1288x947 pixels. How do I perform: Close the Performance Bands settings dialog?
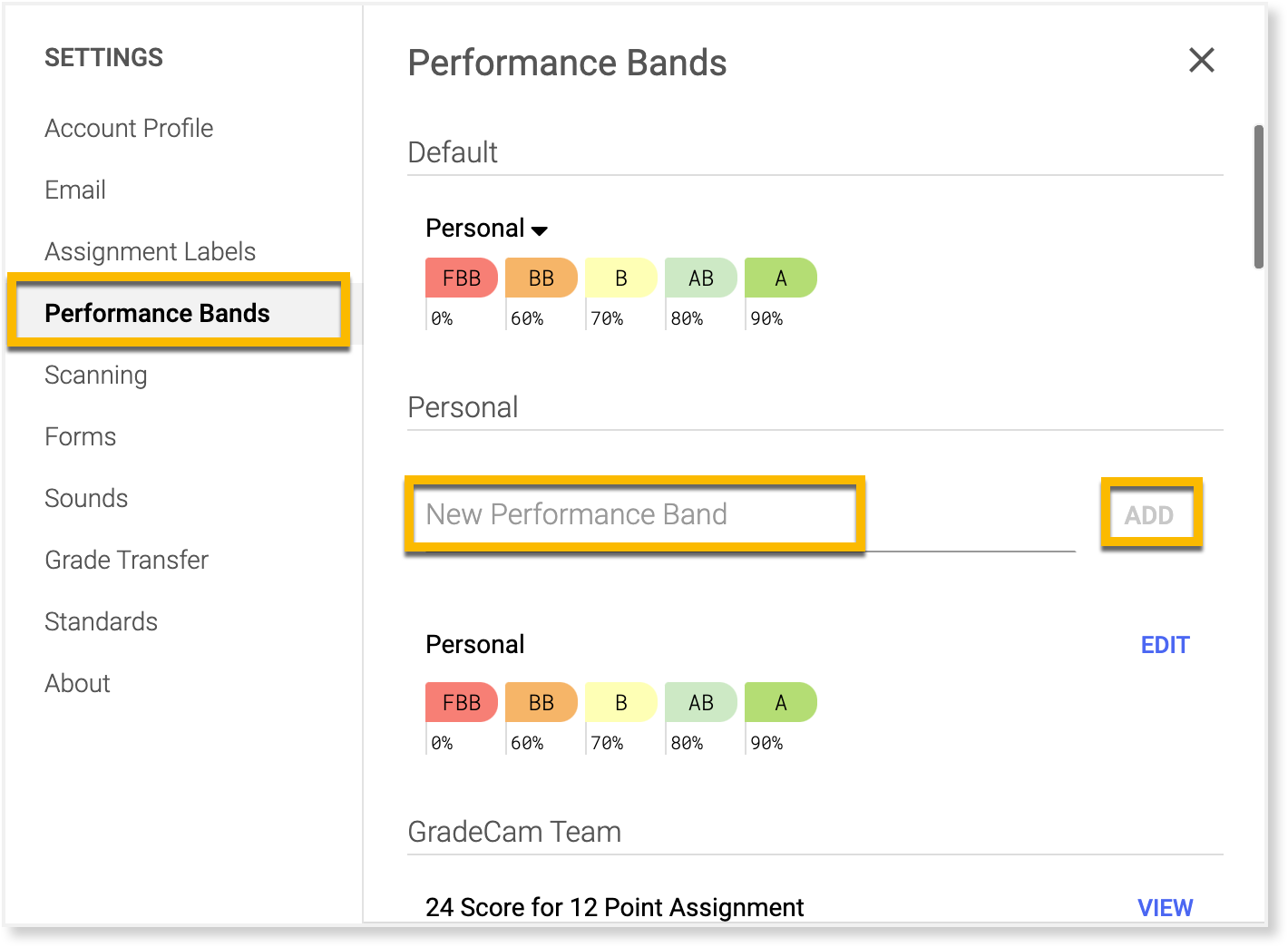(x=1201, y=61)
